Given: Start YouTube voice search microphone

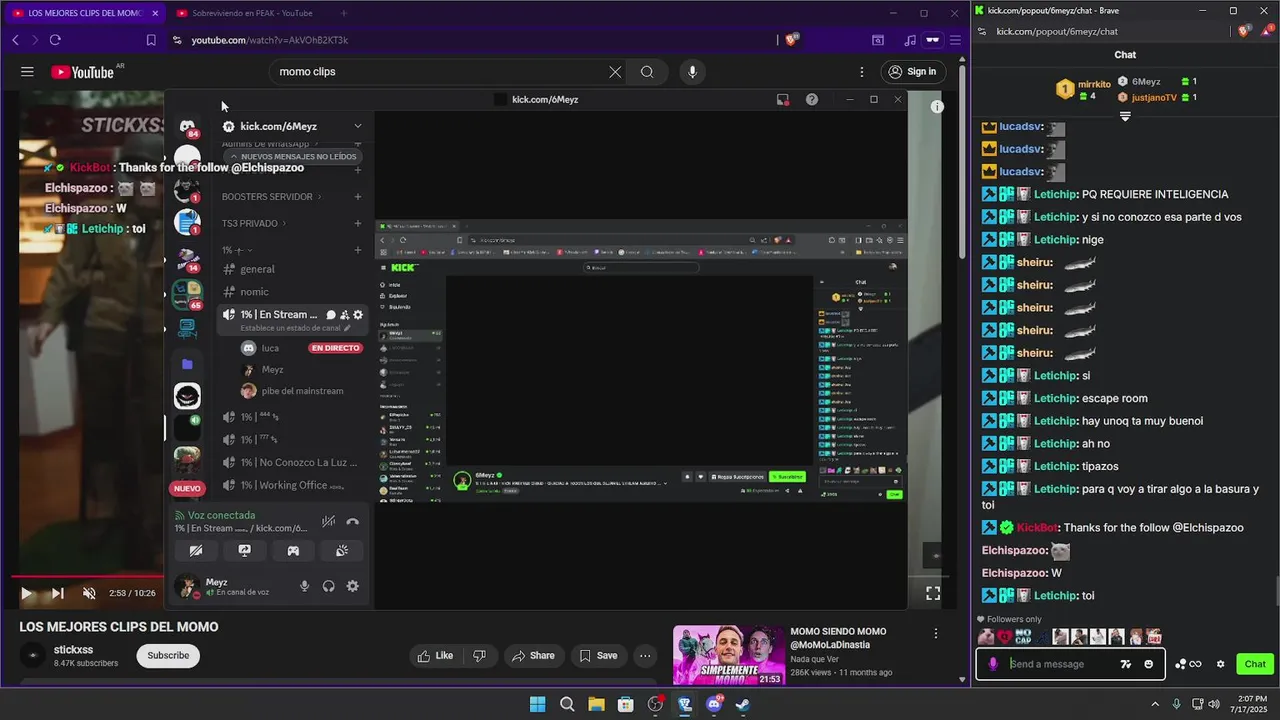Looking at the screenshot, I should coord(692,72).
